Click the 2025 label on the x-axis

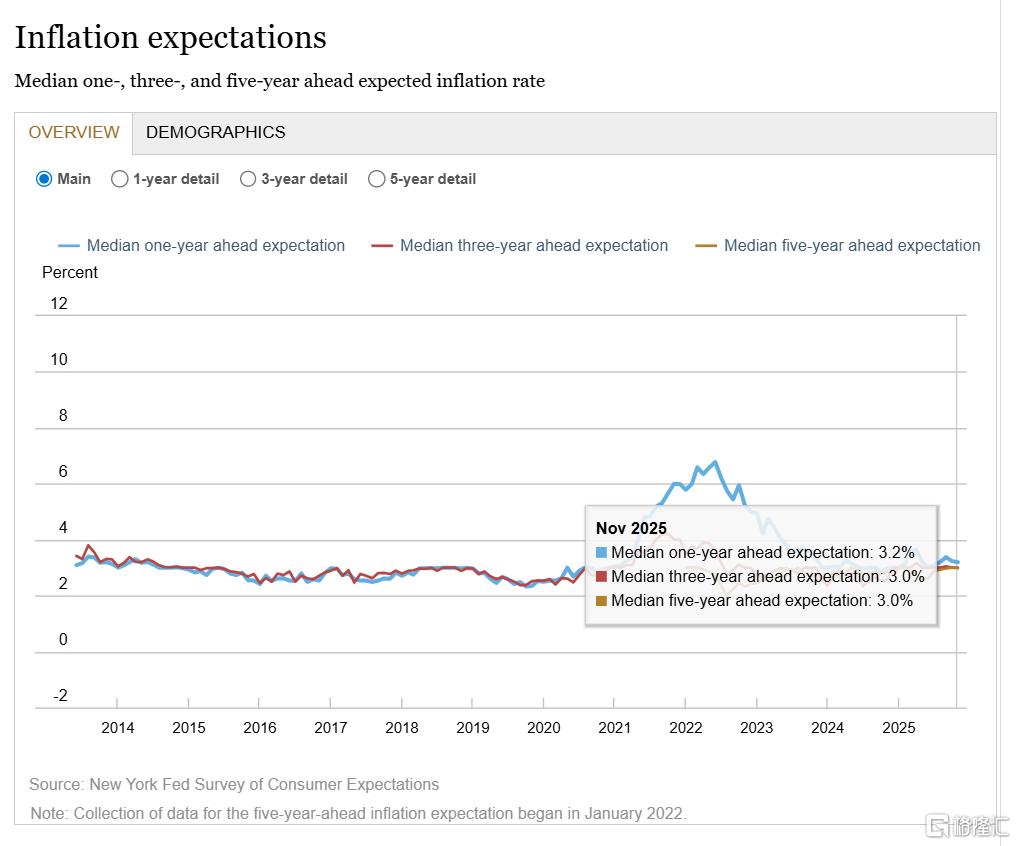pos(899,728)
